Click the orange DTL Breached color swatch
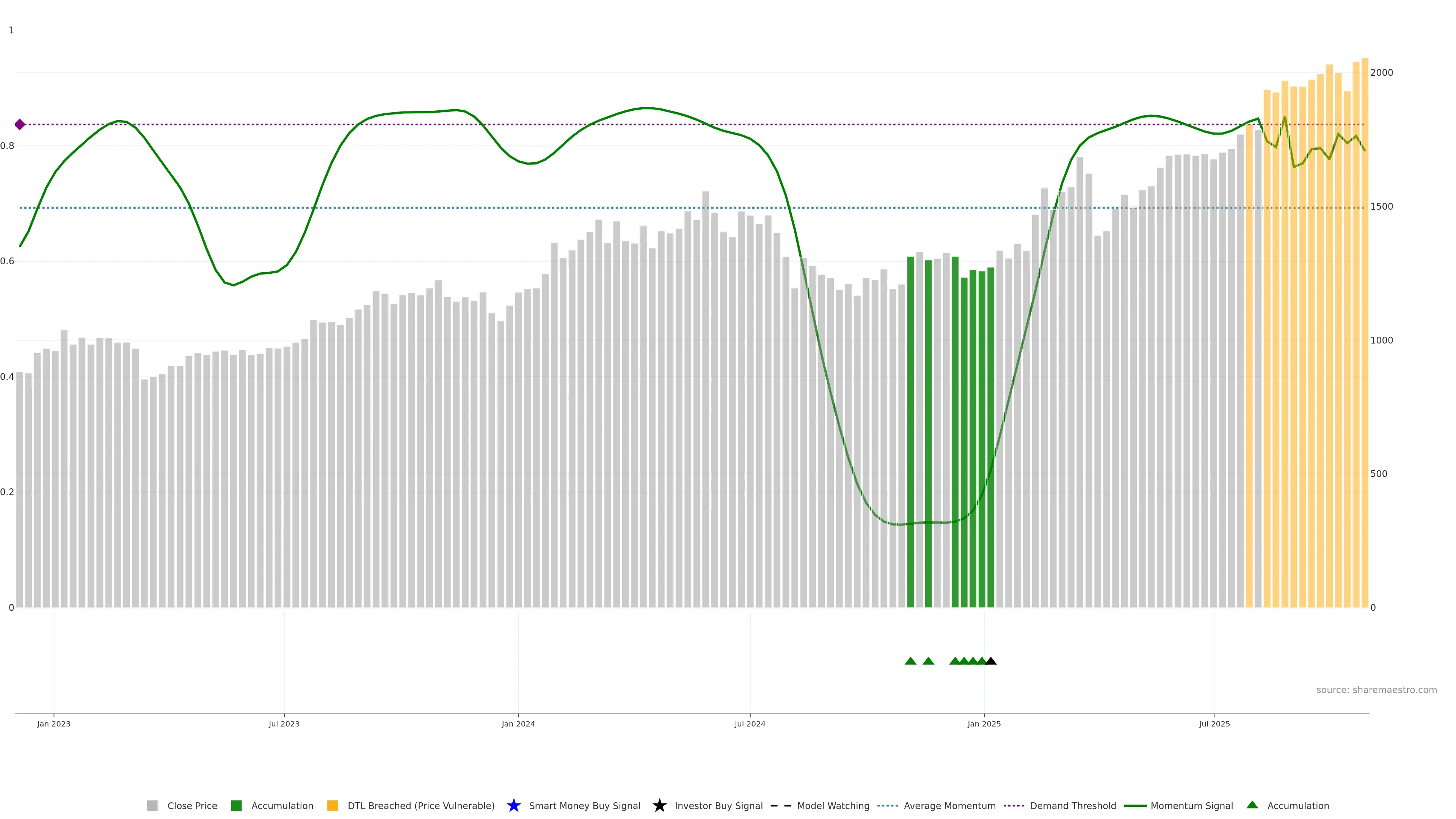Viewport: 1456px width, 819px height. (x=333, y=805)
